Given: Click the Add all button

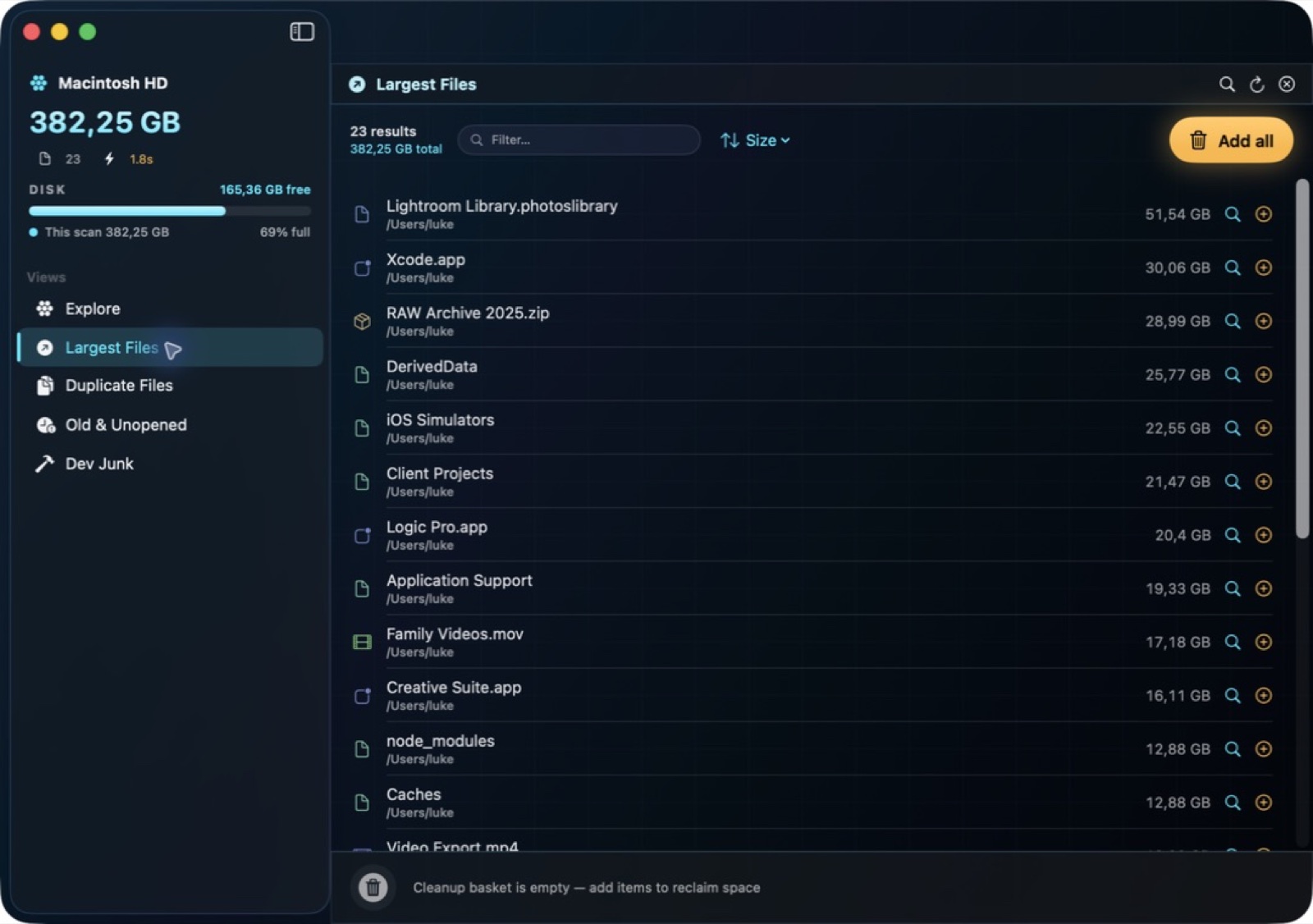Looking at the screenshot, I should tap(1231, 140).
